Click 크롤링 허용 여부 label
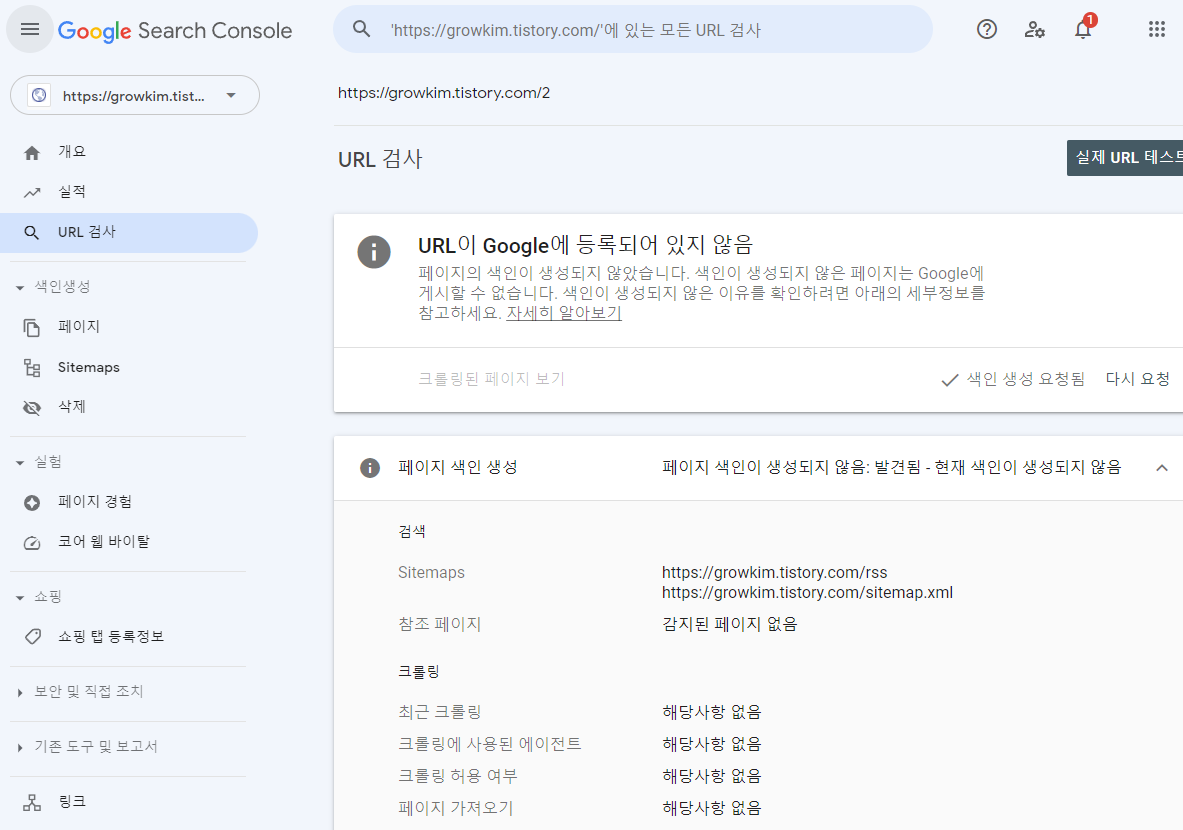Screen dimensions: 1183x830 coord(458,776)
